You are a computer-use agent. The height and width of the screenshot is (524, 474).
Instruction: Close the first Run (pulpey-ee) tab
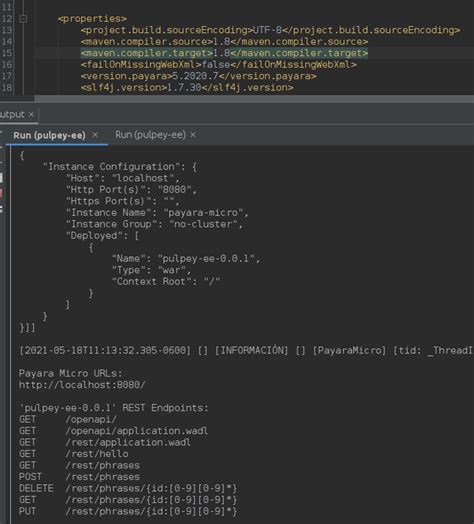click(95, 135)
